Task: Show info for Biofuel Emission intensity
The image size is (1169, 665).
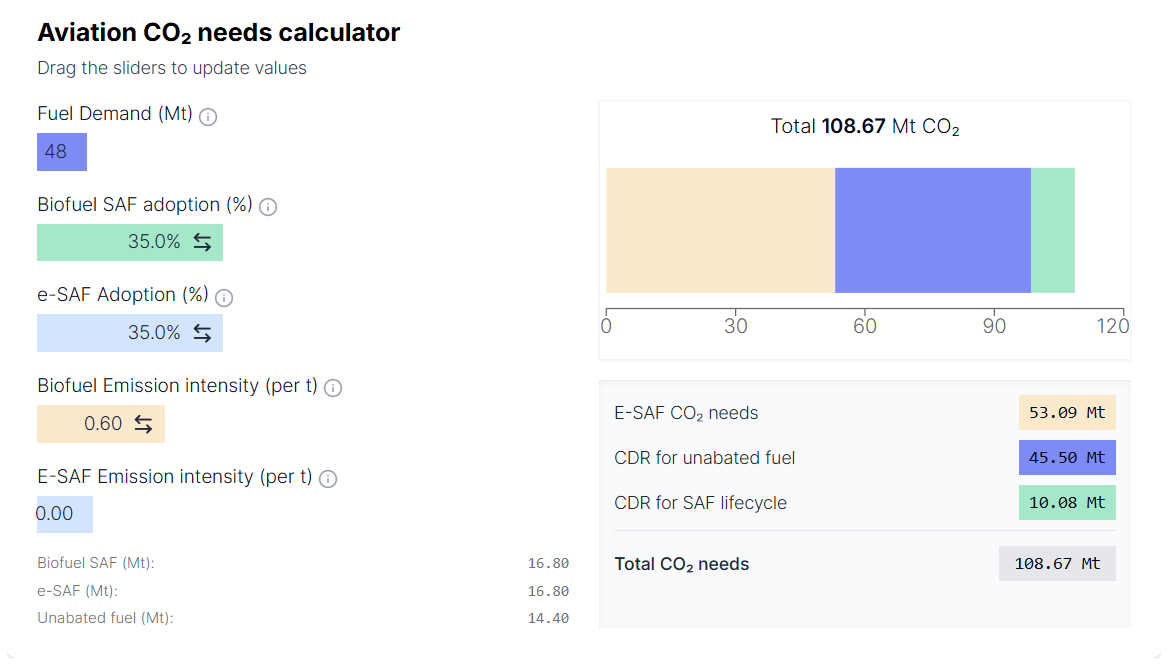Action: tap(333, 388)
